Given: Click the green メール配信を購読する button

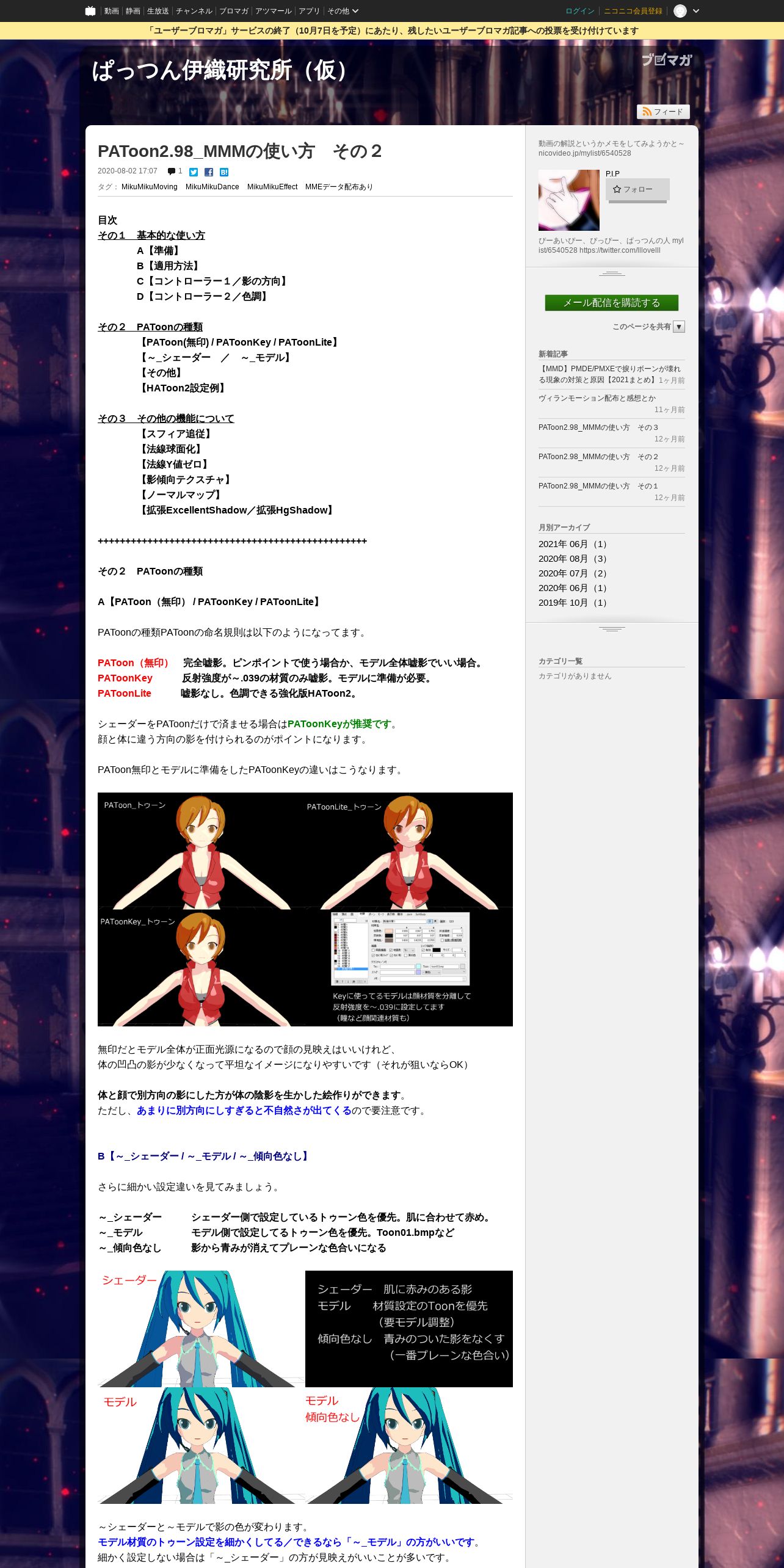Looking at the screenshot, I should coord(612,303).
